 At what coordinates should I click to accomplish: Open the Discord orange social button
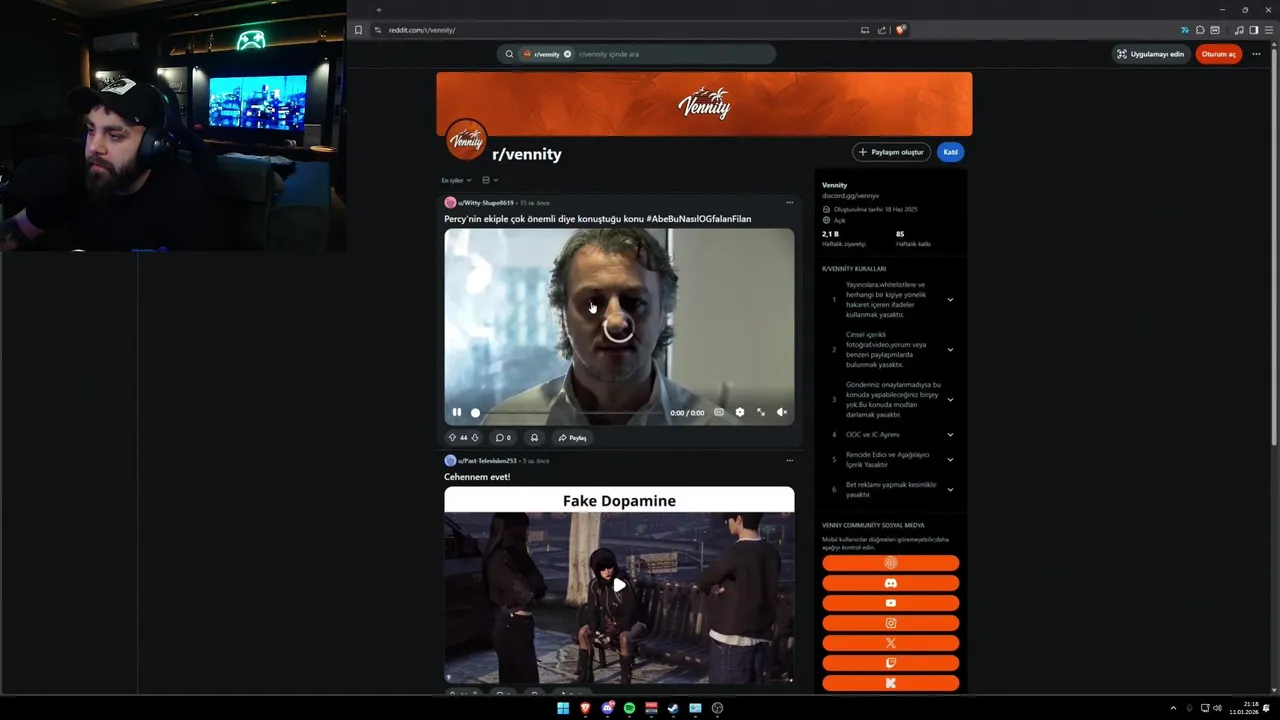click(890, 583)
